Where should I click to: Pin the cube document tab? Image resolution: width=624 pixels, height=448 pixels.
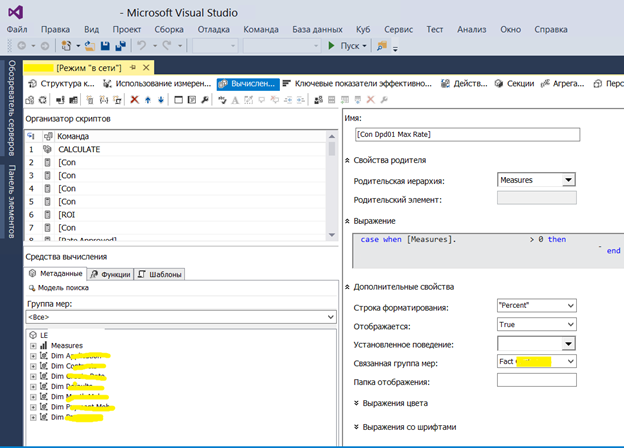pyautogui.click(x=133, y=68)
